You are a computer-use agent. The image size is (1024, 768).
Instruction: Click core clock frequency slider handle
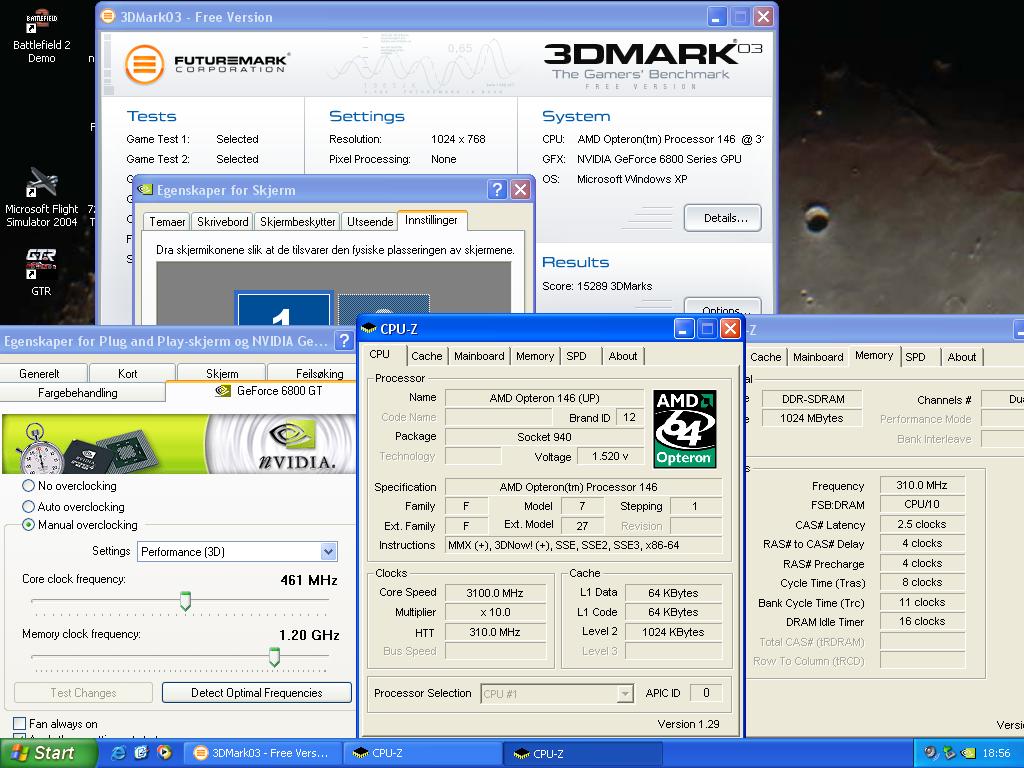pyautogui.click(x=185, y=601)
